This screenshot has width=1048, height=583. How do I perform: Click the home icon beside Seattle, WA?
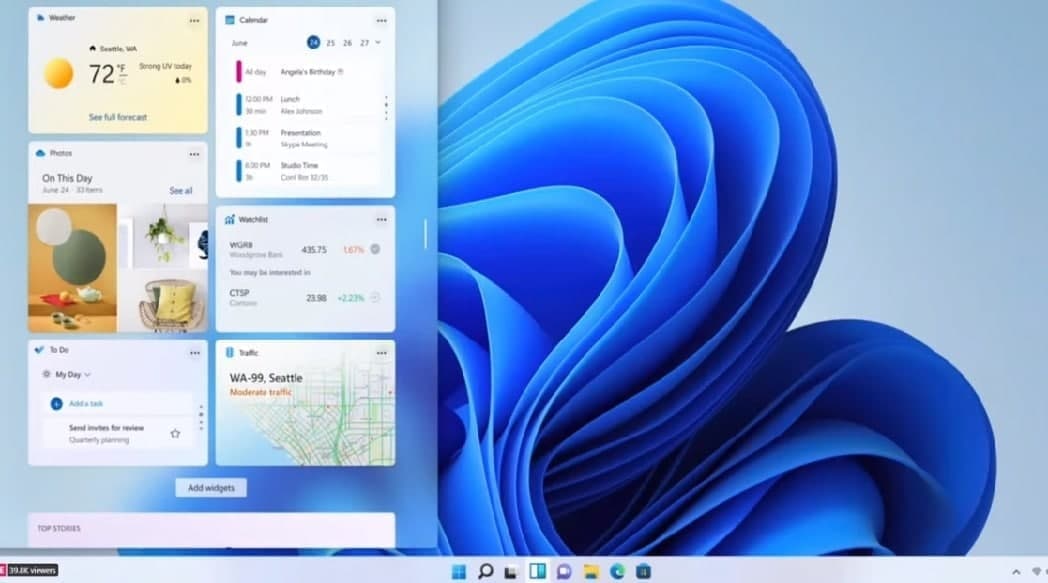pyautogui.click(x=92, y=49)
